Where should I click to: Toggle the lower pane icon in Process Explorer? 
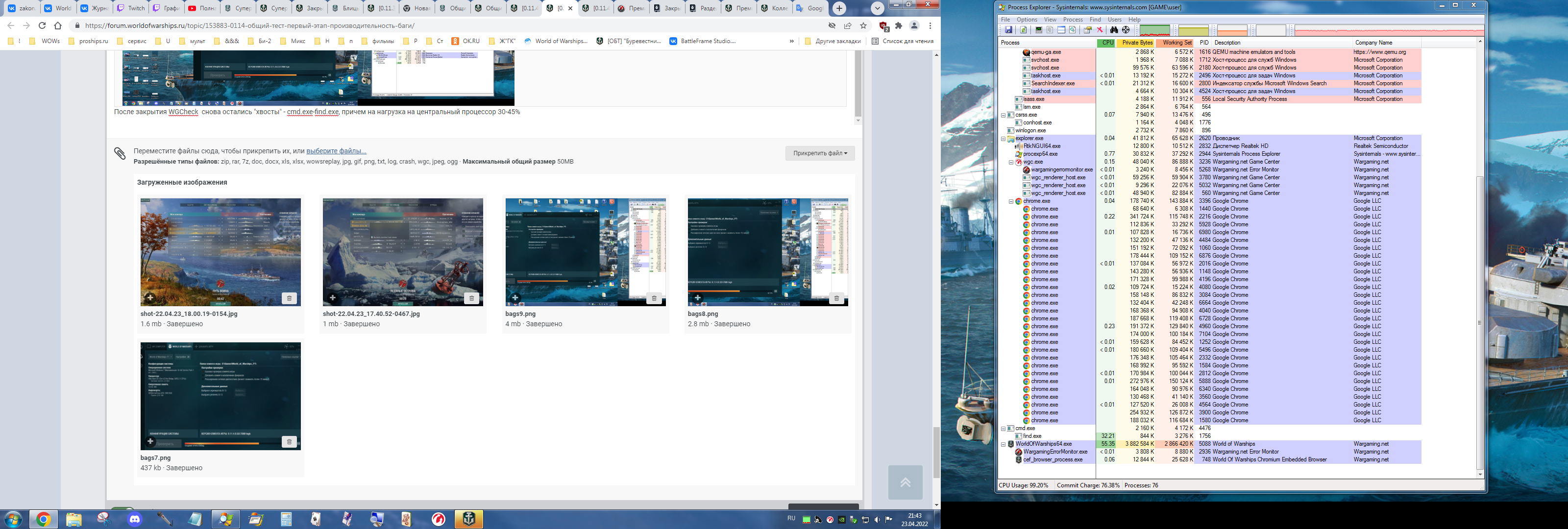coord(1061,30)
